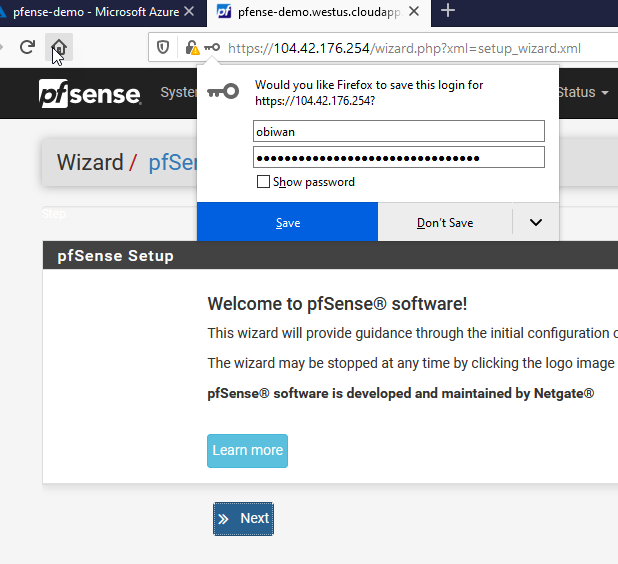Screen dimensions: 618x564
Task: Click the Welcome to pfSense software heading
Action: tap(337, 303)
